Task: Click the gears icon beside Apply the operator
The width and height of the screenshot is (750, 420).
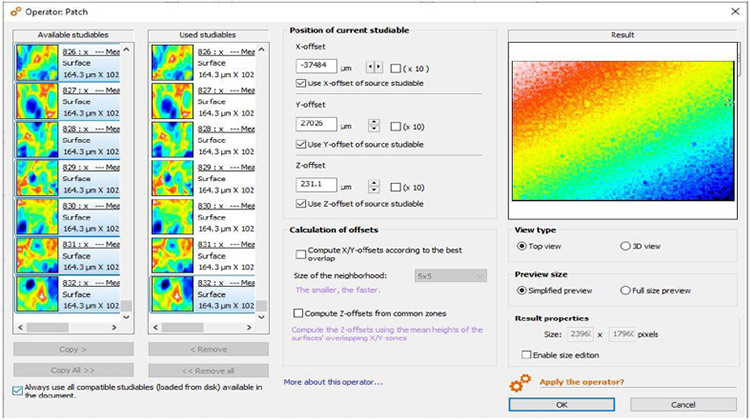Action: [520, 383]
